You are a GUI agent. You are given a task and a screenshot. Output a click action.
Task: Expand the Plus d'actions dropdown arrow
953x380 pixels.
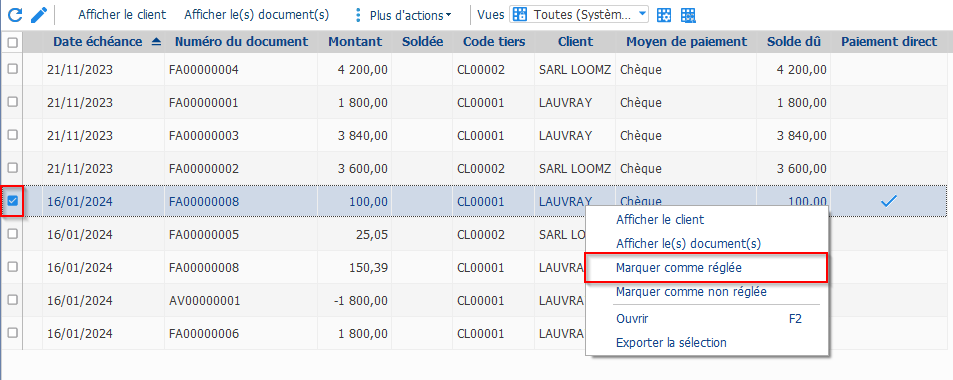[x=449, y=15]
